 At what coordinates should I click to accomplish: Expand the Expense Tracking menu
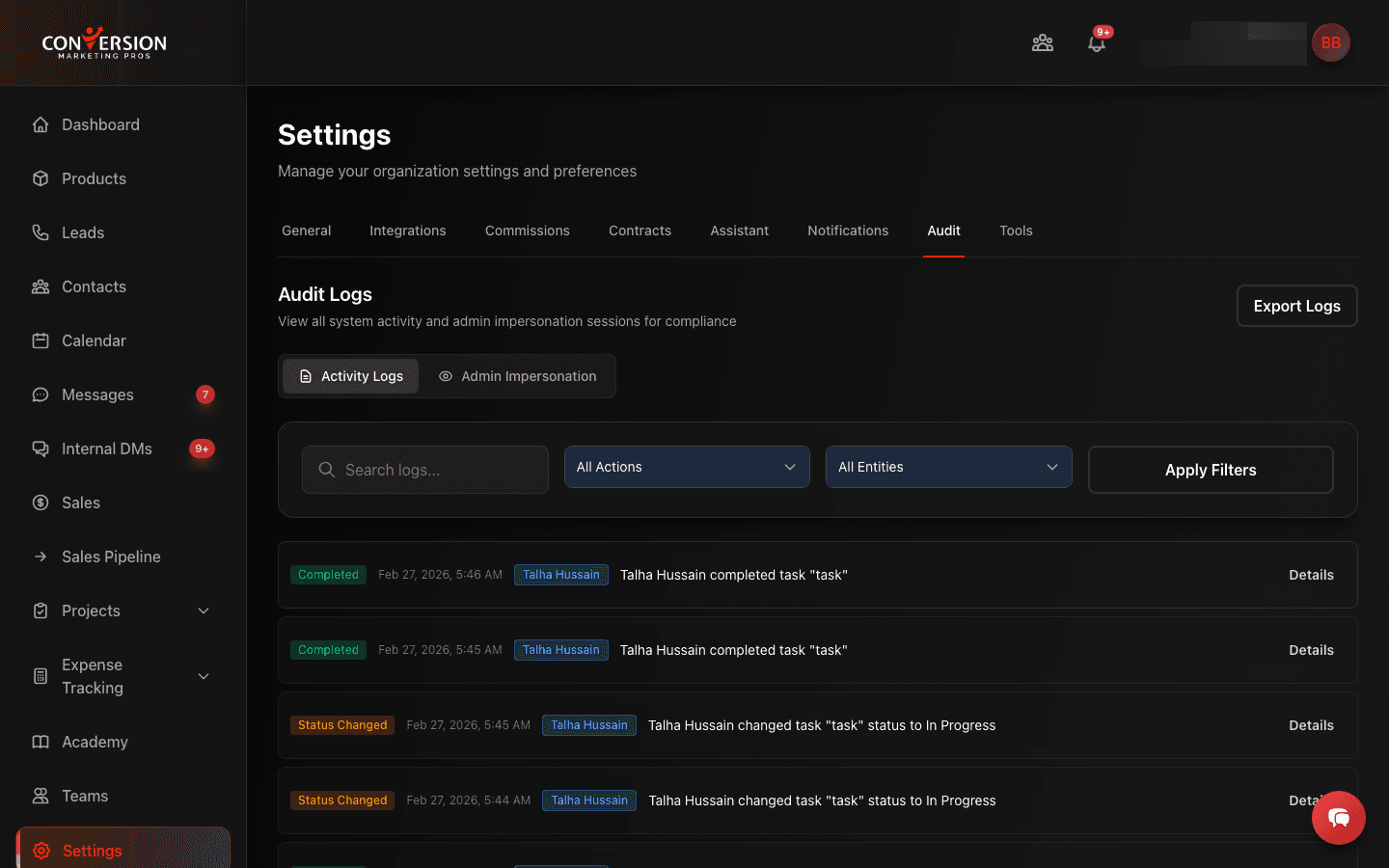tap(203, 676)
